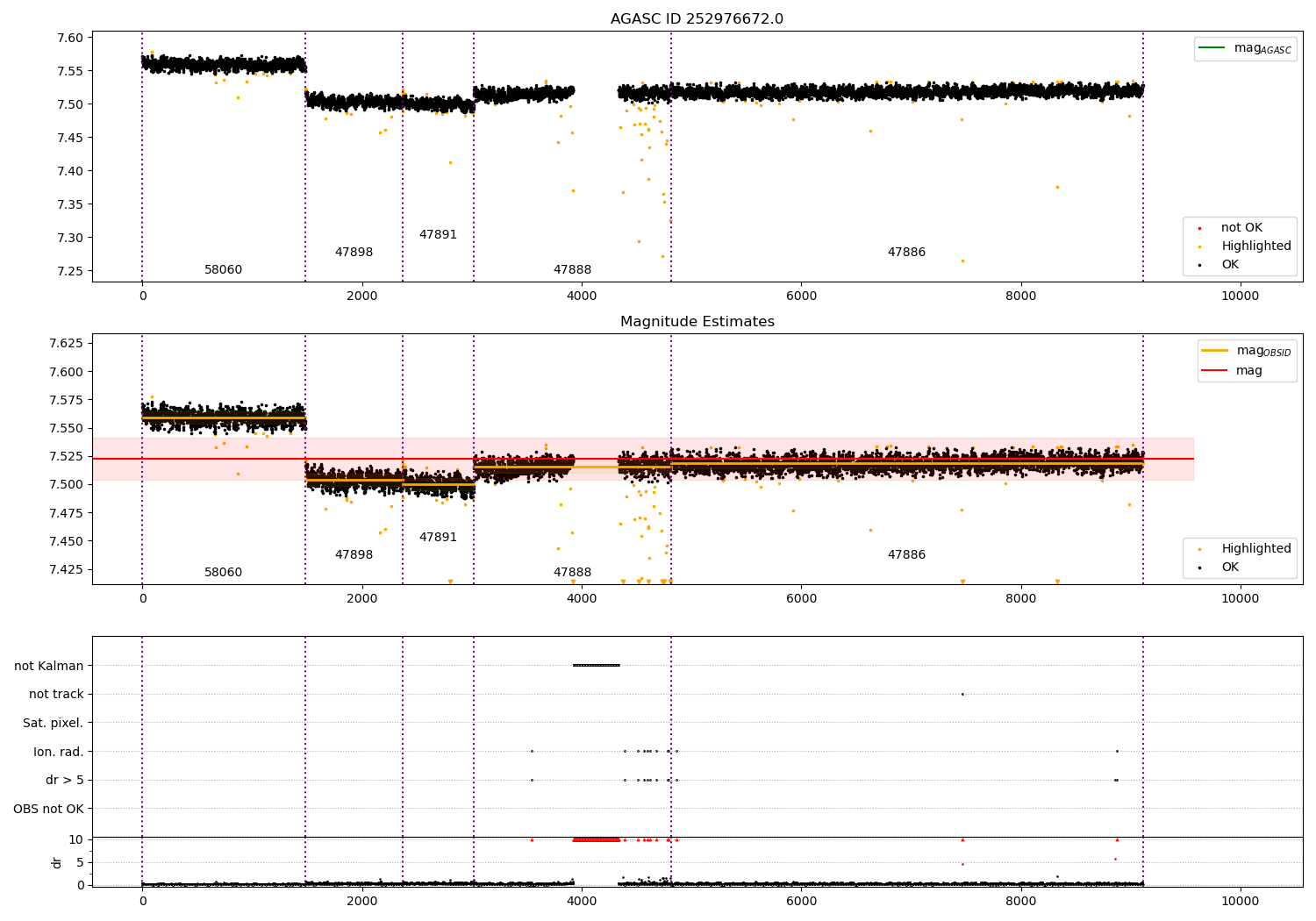Click the red dr=10 segment near 4000
Image resolution: width=1316 pixels, height=921 pixels.
coord(597,839)
